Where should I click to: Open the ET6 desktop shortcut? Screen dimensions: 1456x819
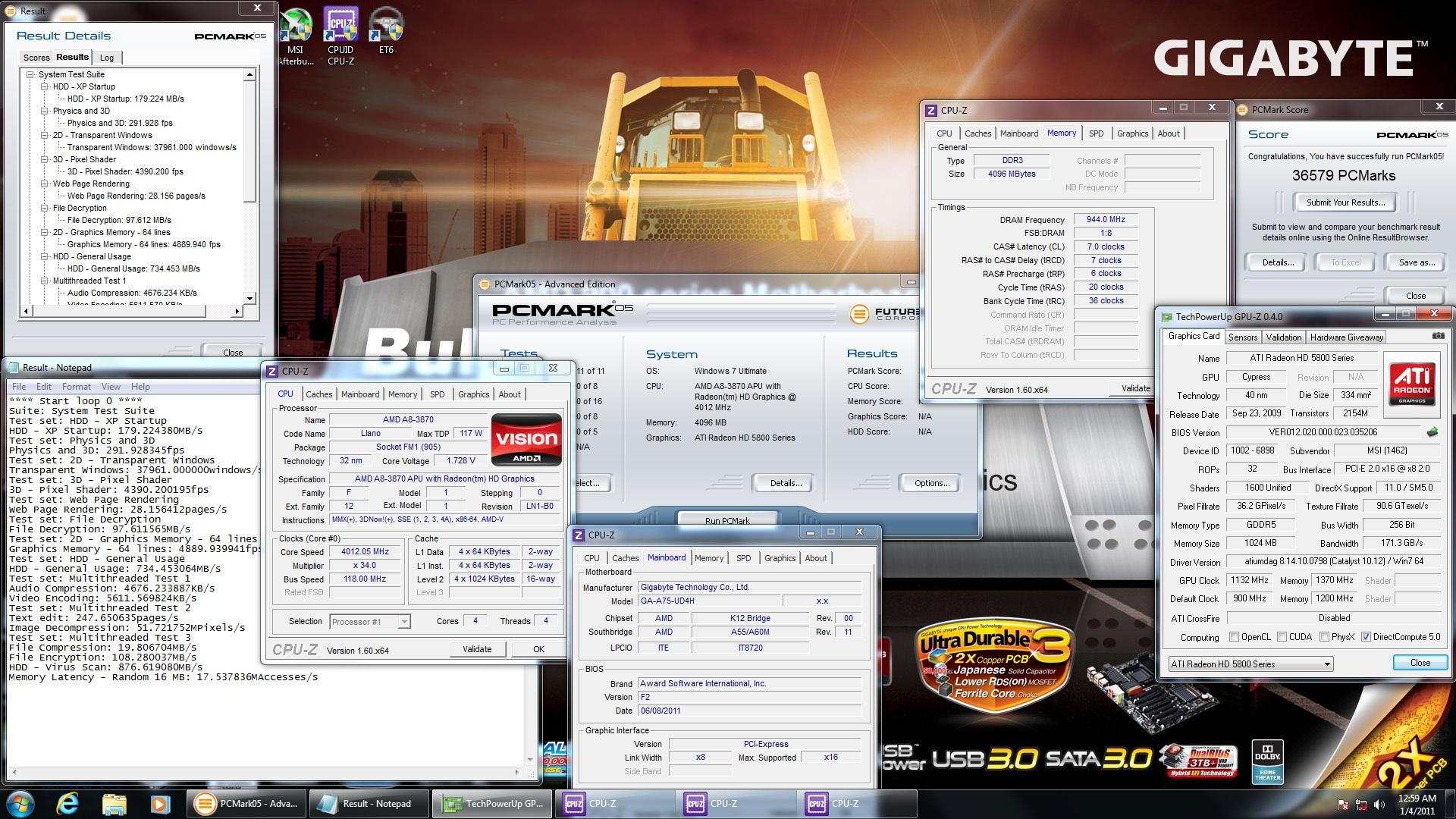(x=386, y=30)
